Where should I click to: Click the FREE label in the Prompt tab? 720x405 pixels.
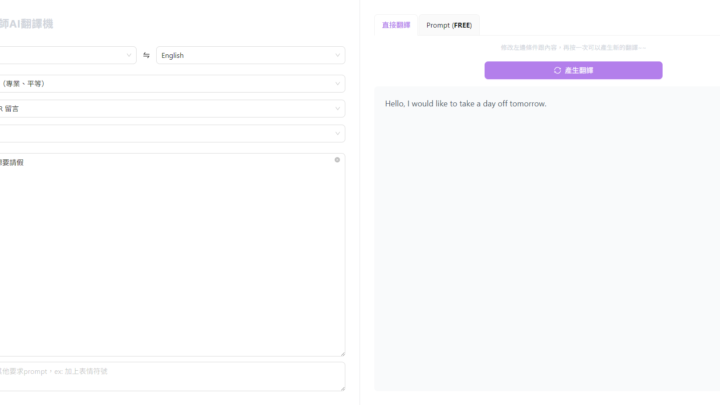point(462,25)
